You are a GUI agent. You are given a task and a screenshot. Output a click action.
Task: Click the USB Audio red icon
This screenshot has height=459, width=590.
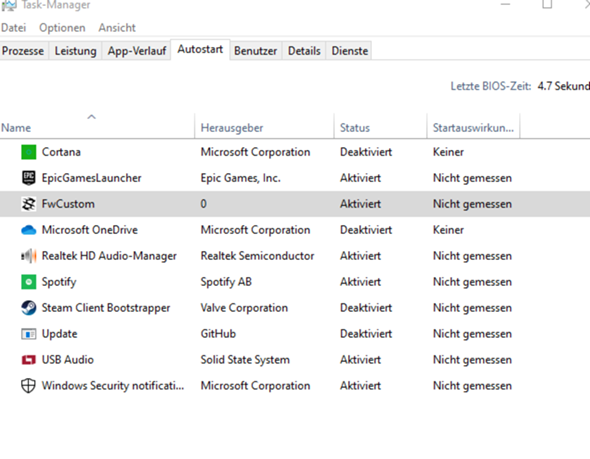pos(29,360)
